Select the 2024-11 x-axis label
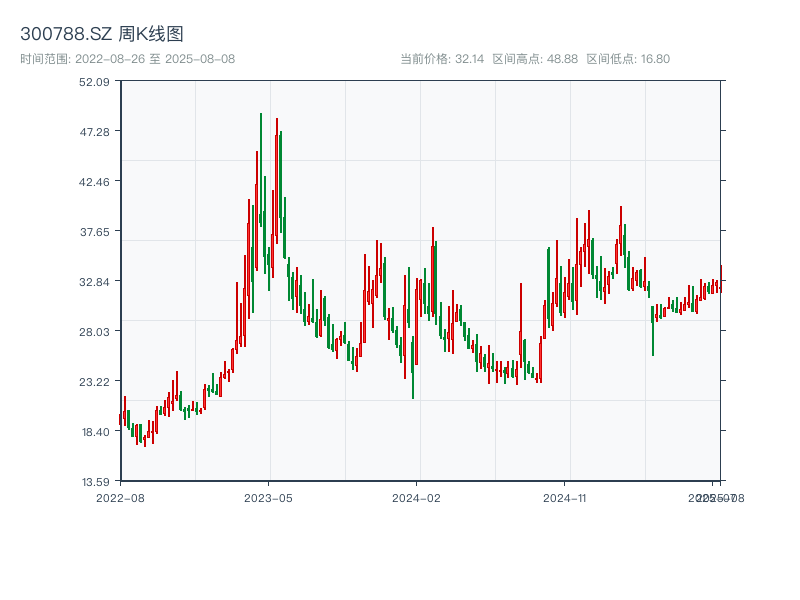The image size is (800, 600). 563,497
